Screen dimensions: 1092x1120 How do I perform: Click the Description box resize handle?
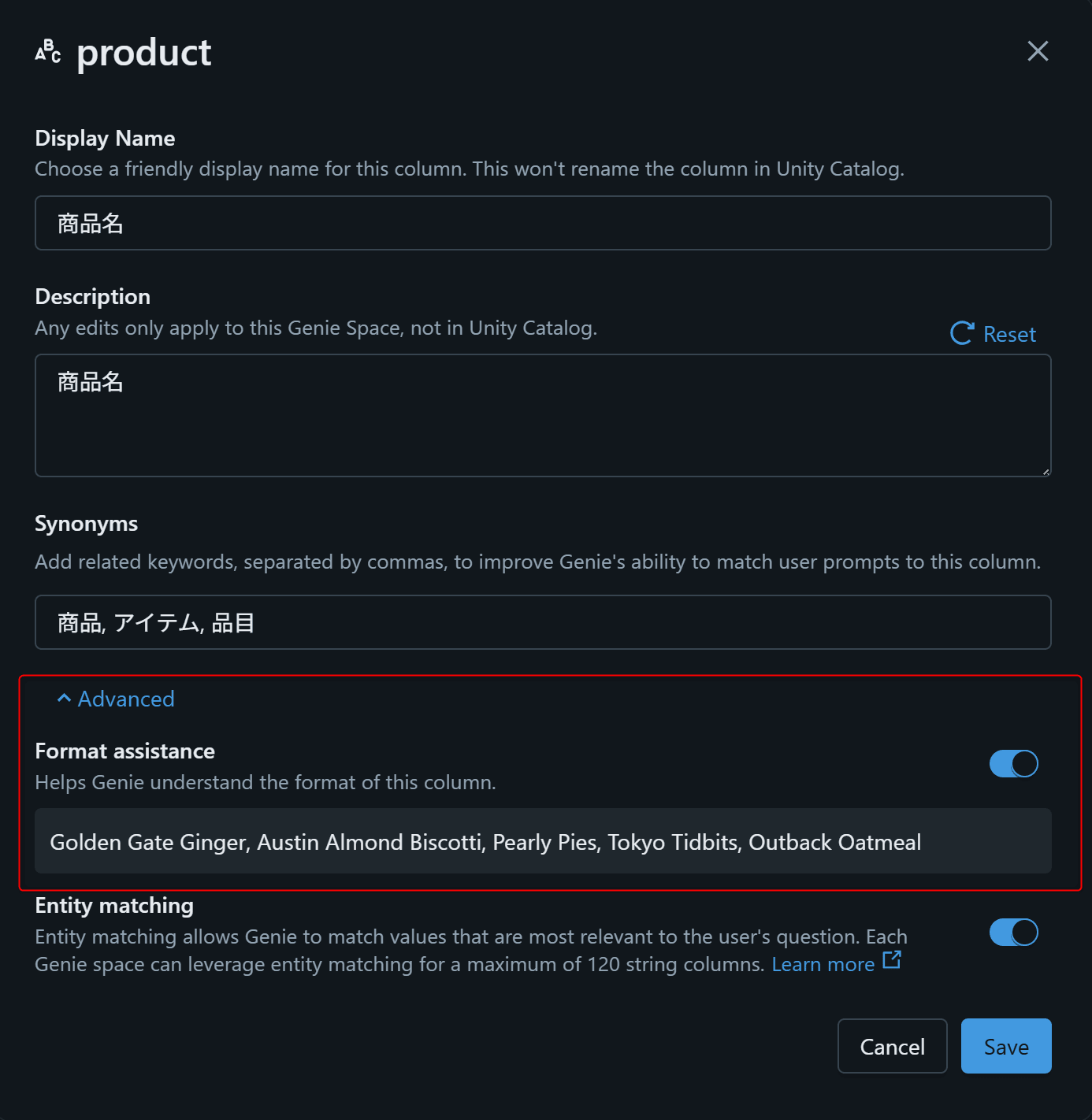pyautogui.click(x=1046, y=472)
